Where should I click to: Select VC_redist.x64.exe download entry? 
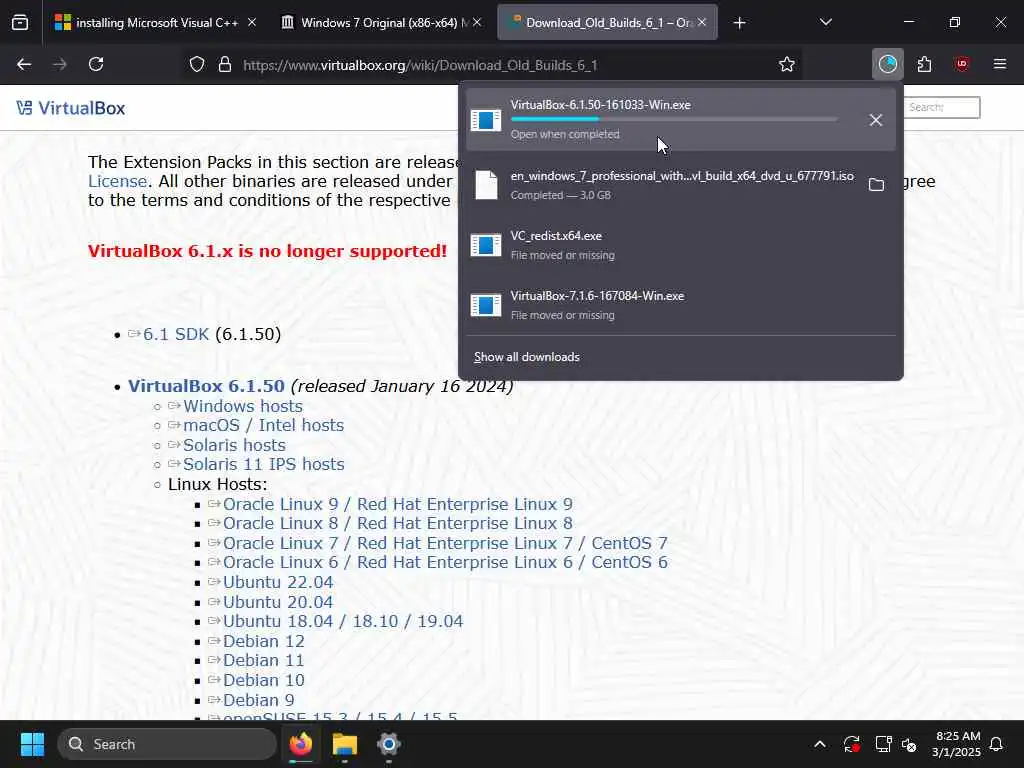click(680, 246)
